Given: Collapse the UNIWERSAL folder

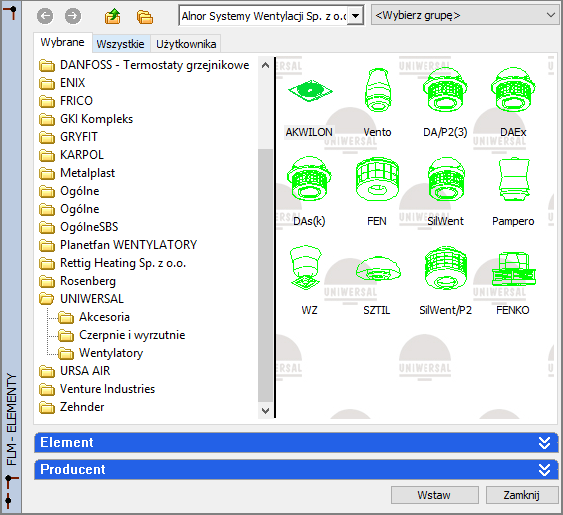Looking at the screenshot, I should [x=82, y=299].
